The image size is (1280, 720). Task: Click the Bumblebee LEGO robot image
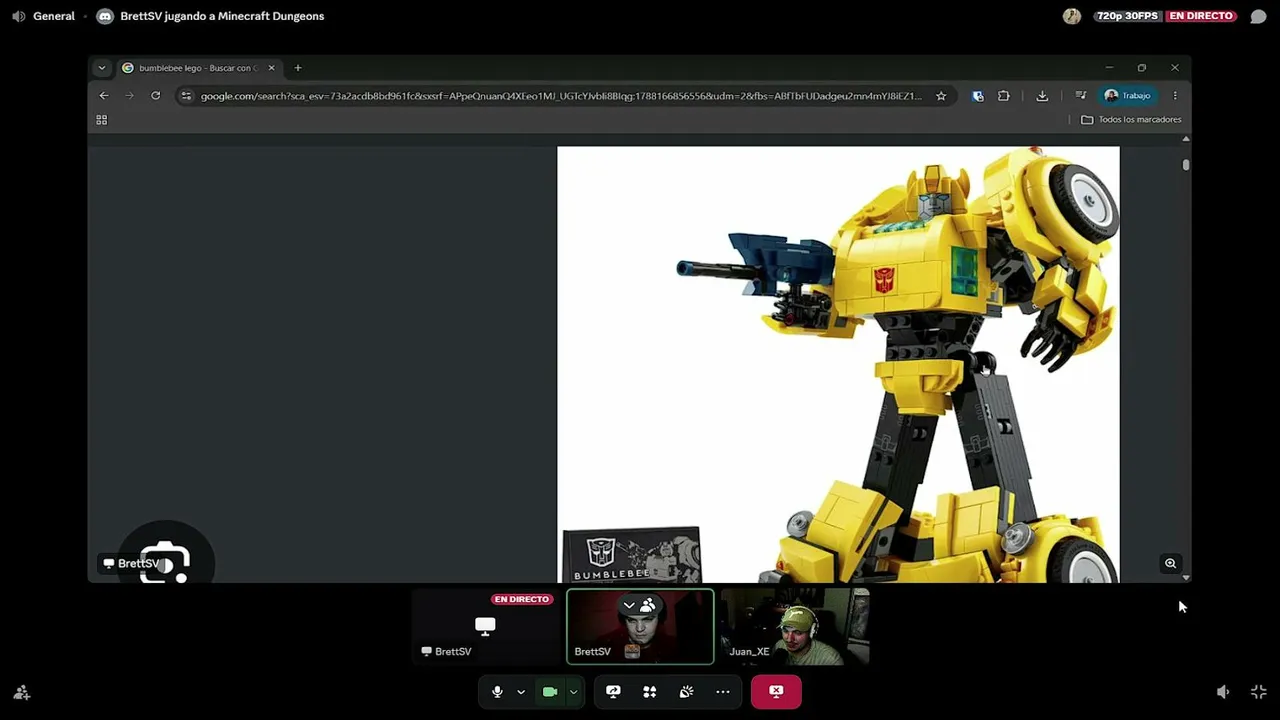[x=838, y=364]
